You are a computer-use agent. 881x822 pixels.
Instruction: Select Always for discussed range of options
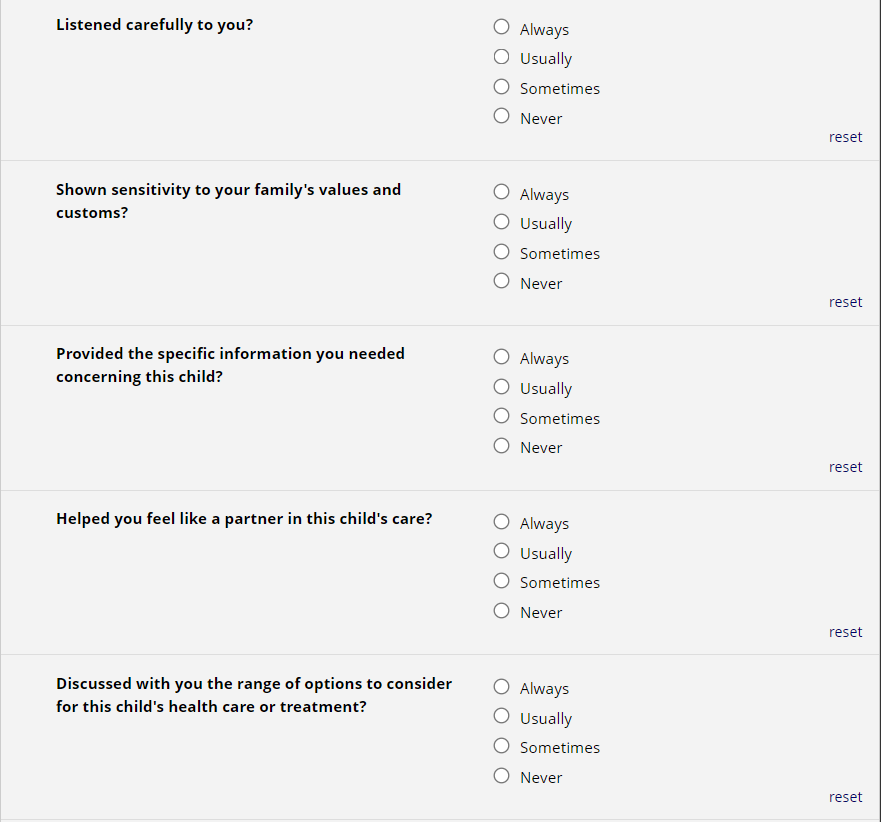pos(502,687)
